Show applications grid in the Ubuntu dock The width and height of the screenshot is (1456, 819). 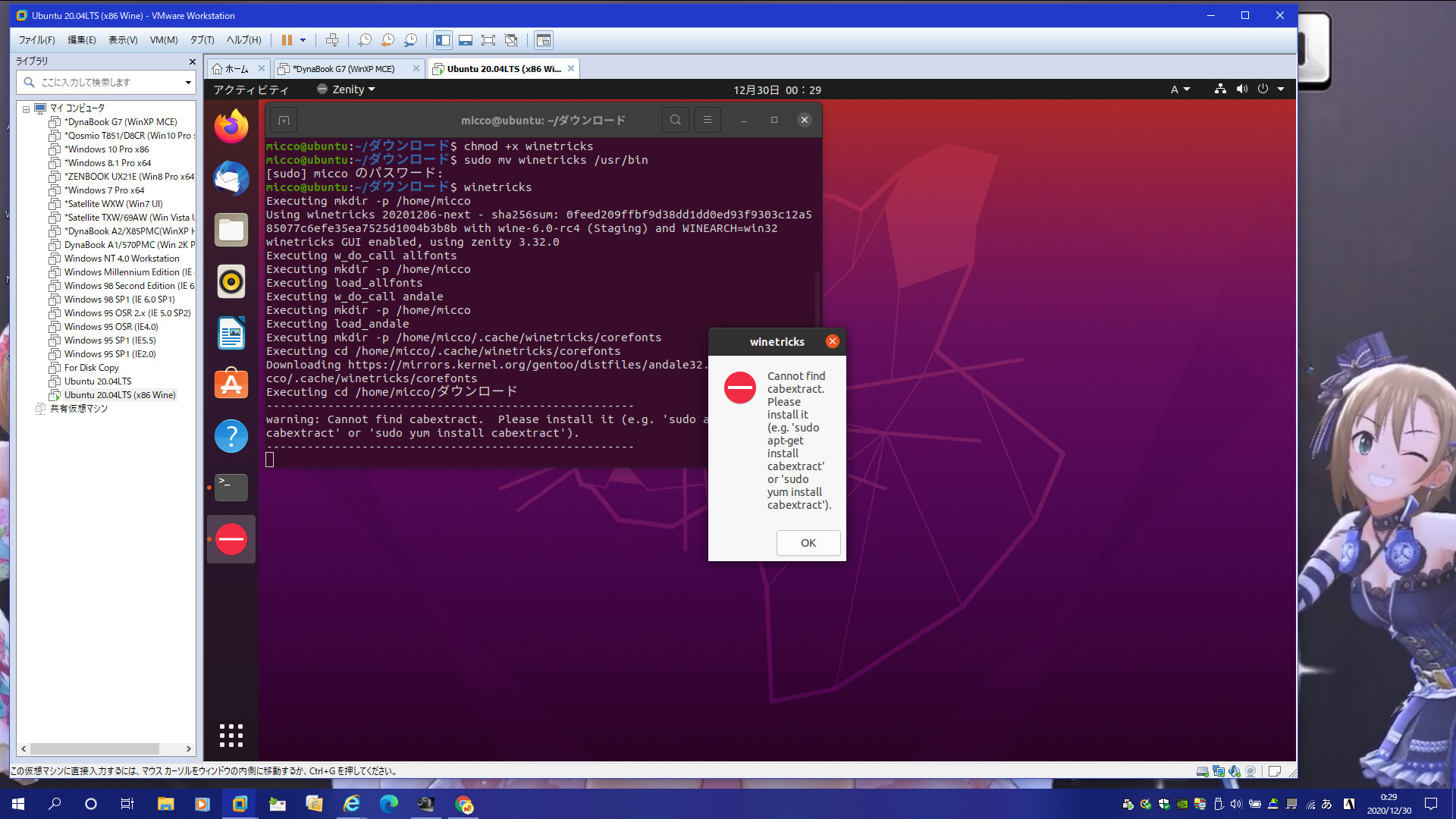pyautogui.click(x=231, y=735)
